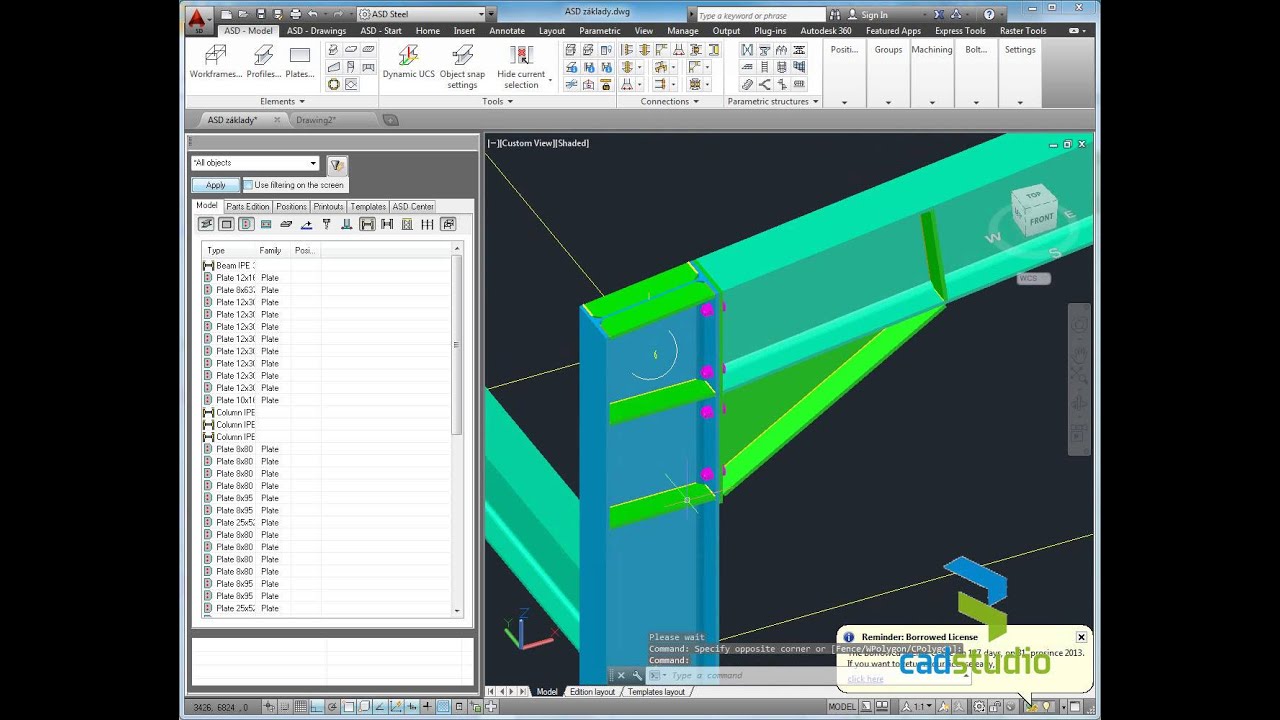
Task: Switch to the Edition layout tab
Action: (x=592, y=692)
